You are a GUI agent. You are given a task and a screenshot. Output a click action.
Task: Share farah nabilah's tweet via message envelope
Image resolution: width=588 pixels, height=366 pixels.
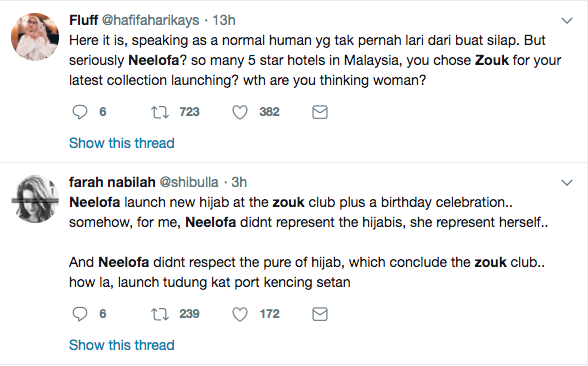[x=320, y=314]
